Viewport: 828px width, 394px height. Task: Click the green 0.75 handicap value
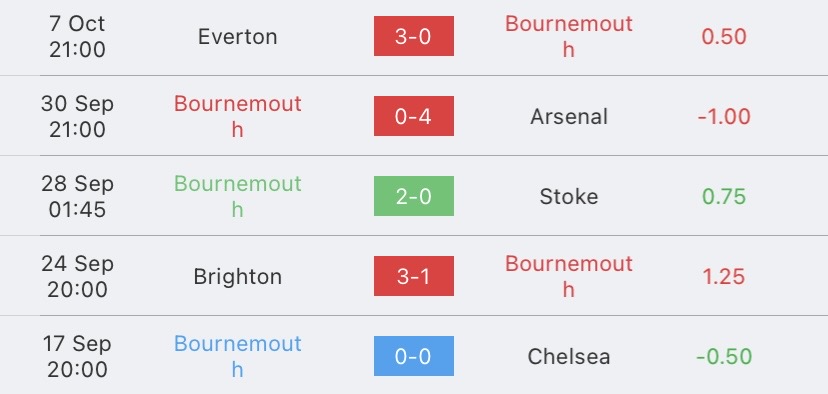pos(724,197)
